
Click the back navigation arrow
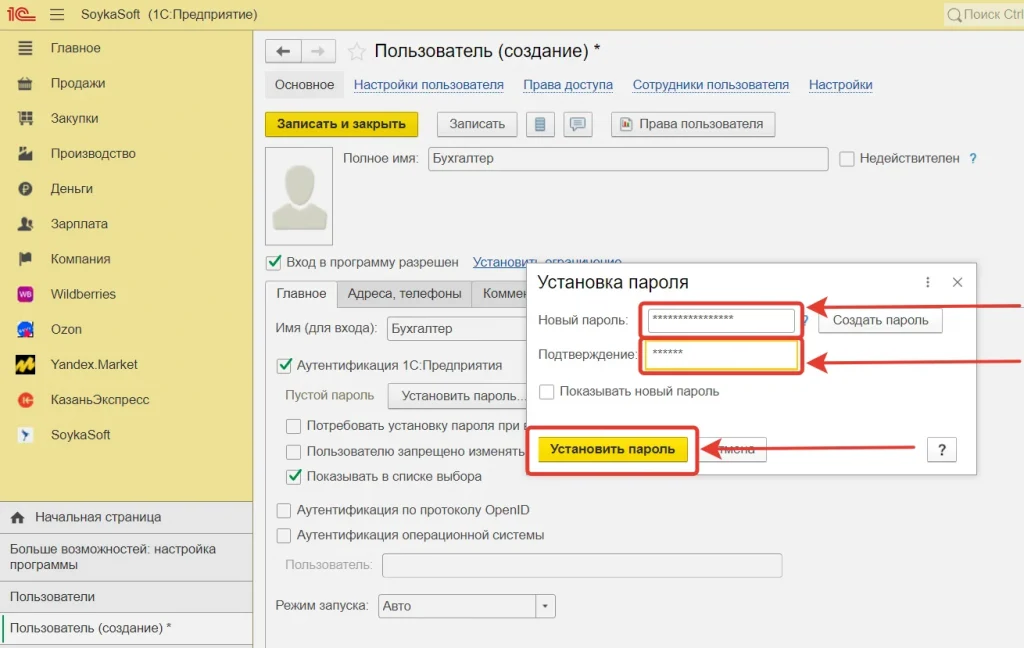(x=283, y=52)
